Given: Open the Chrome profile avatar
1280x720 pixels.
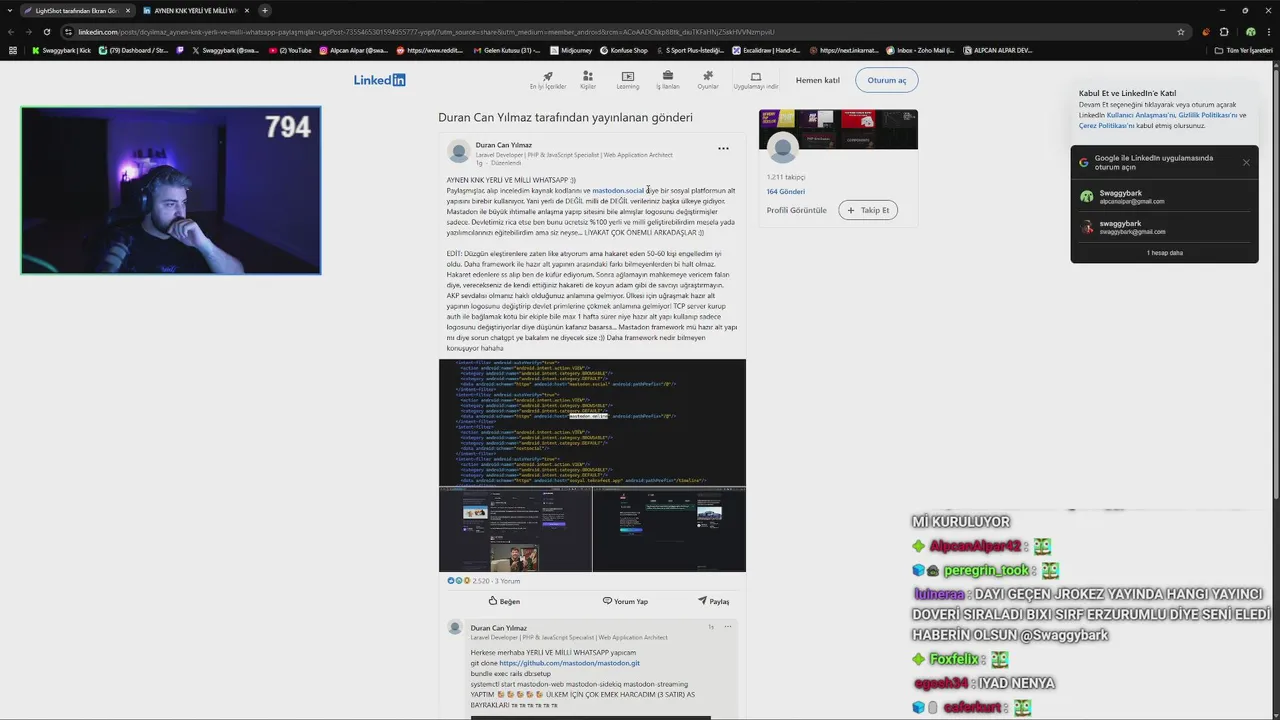Looking at the screenshot, I should pos(1250,31).
